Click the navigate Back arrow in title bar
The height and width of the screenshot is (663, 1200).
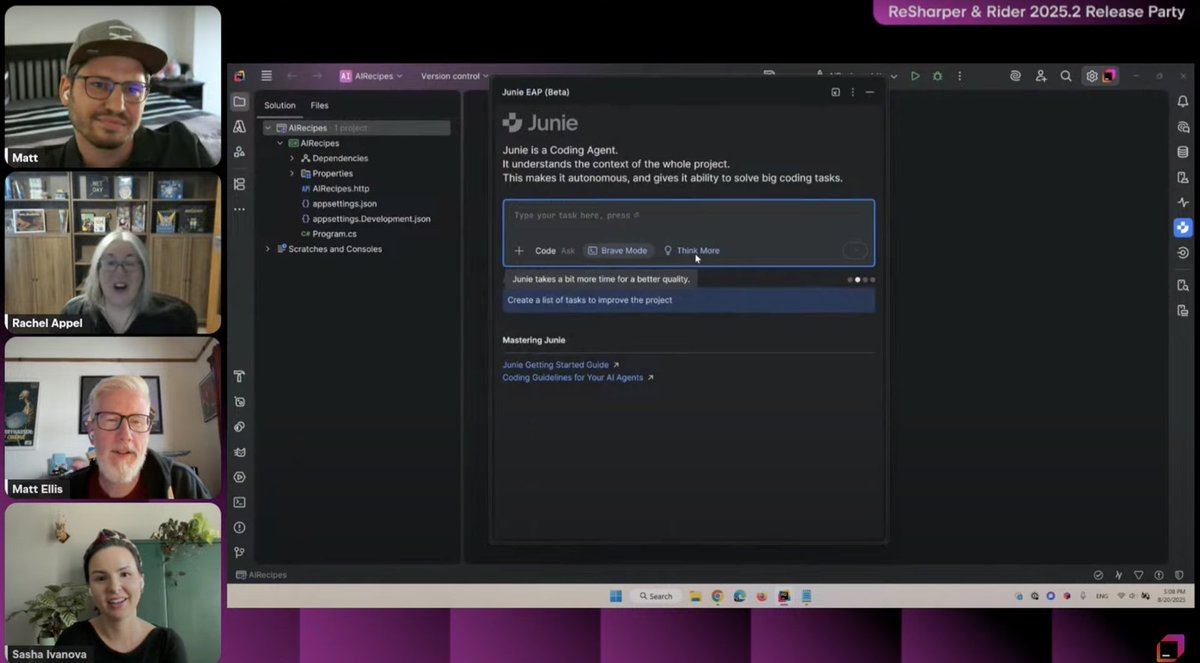point(292,76)
